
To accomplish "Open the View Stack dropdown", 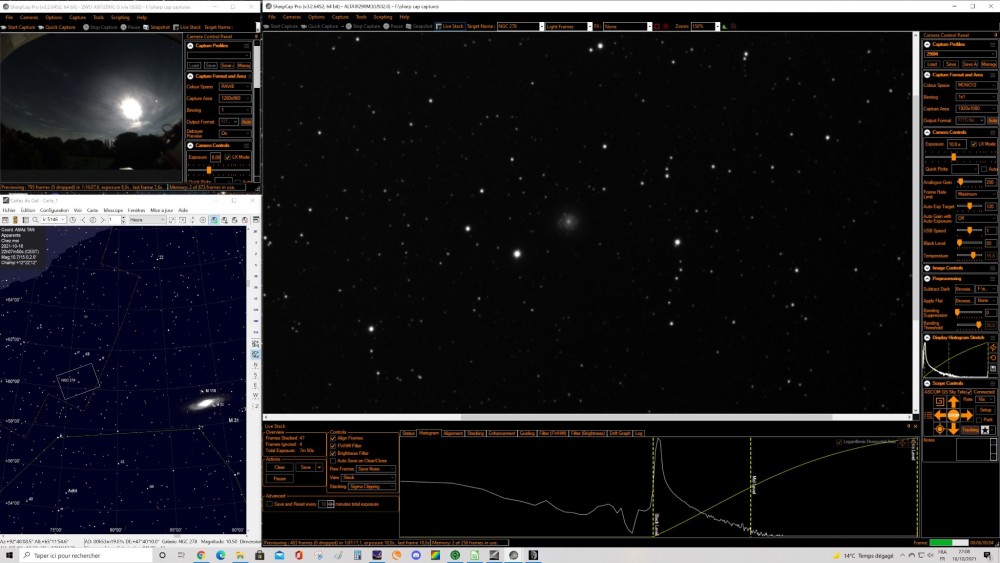I will tap(369, 478).
